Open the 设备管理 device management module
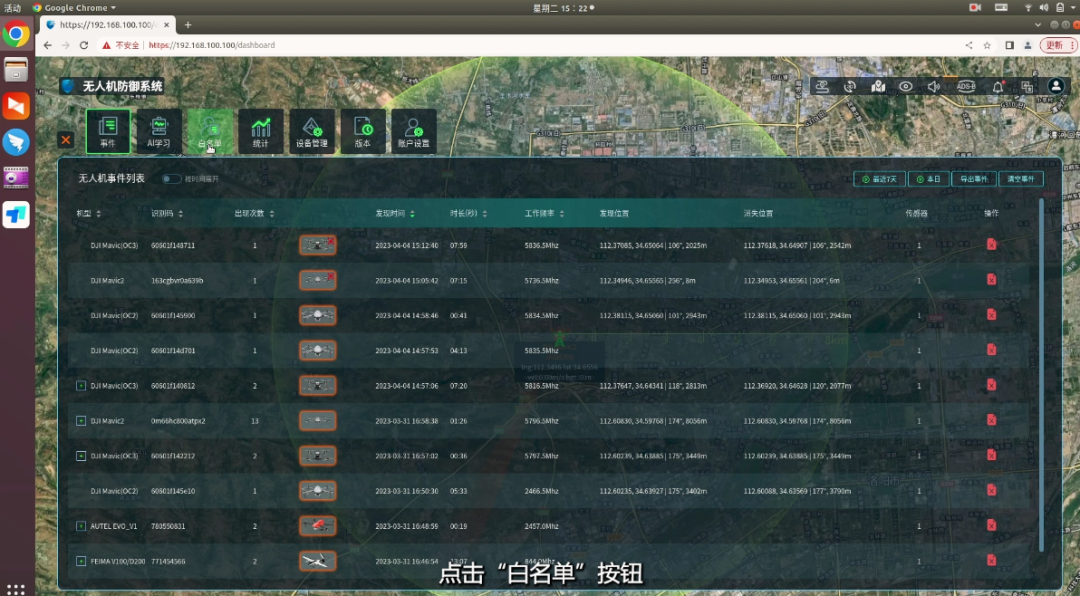Image resolution: width=1080 pixels, height=596 pixels. coord(312,131)
